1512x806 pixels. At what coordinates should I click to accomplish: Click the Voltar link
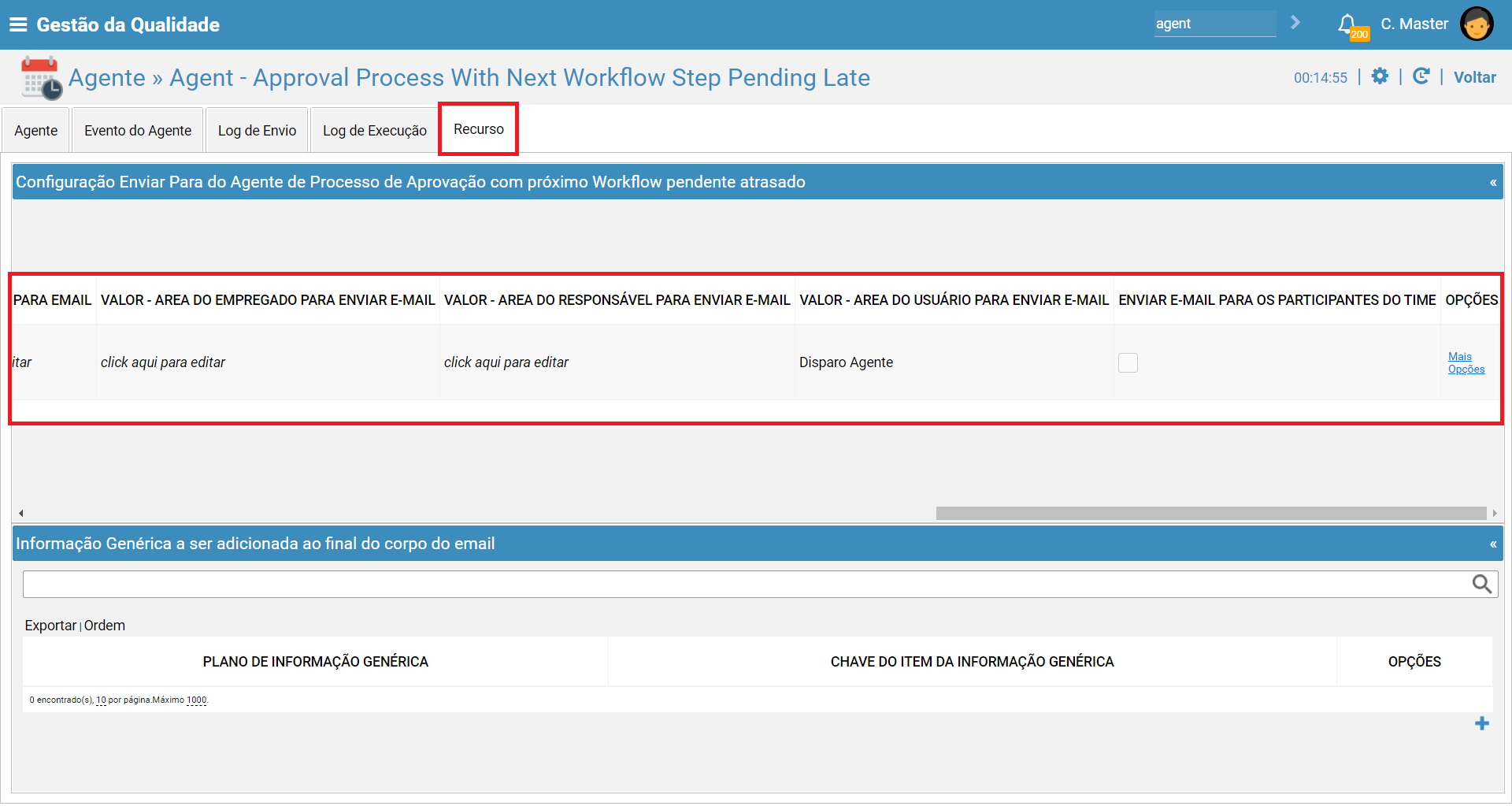[1474, 77]
